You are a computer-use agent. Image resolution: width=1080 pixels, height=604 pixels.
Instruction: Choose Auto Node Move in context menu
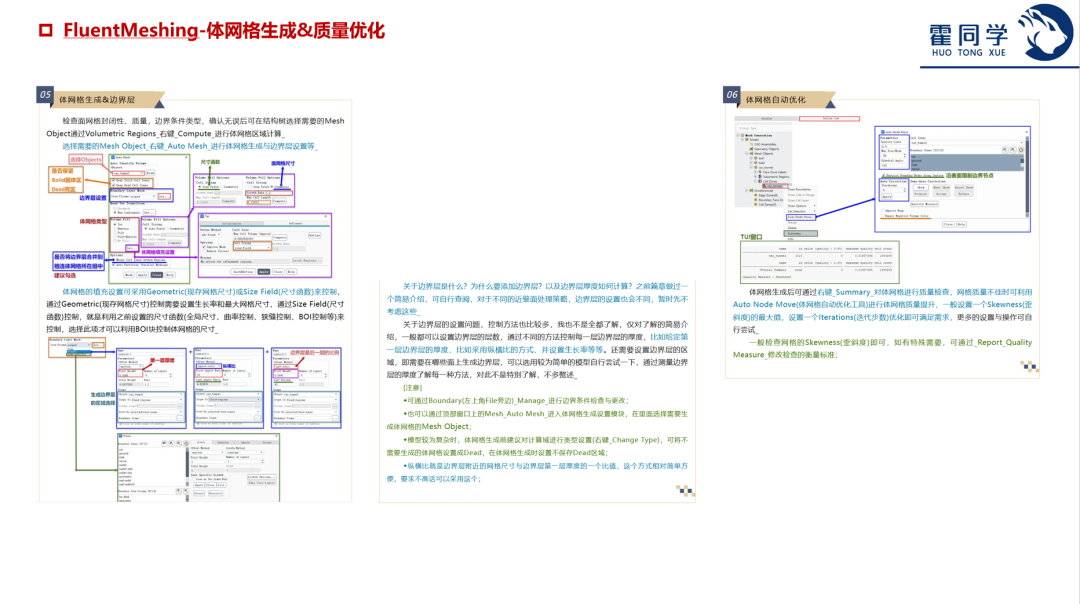pyautogui.click(x=801, y=217)
